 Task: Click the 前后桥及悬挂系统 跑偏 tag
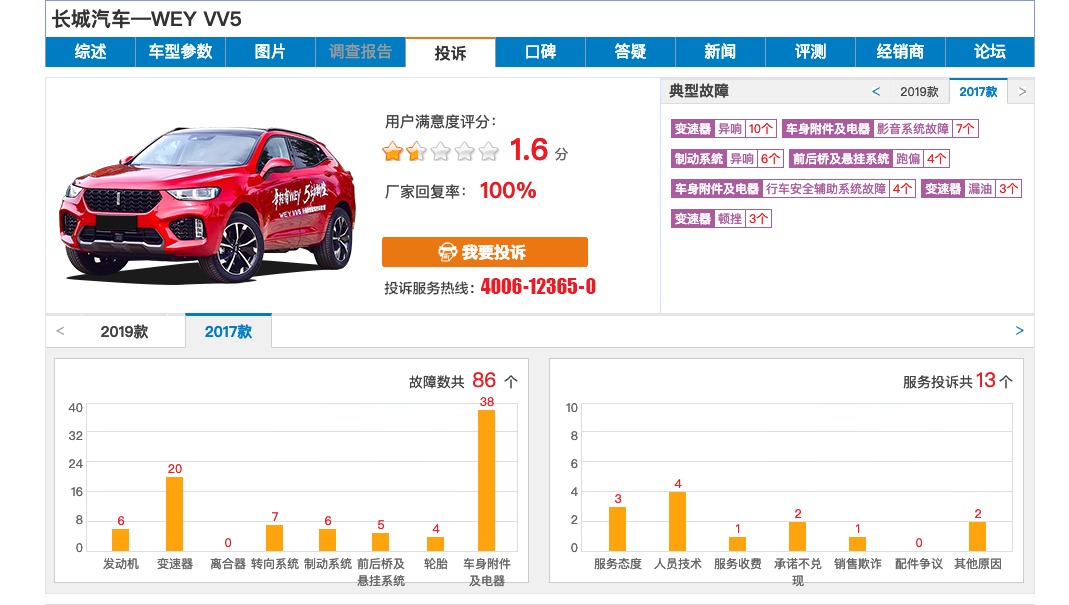click(x=869, y=158)
